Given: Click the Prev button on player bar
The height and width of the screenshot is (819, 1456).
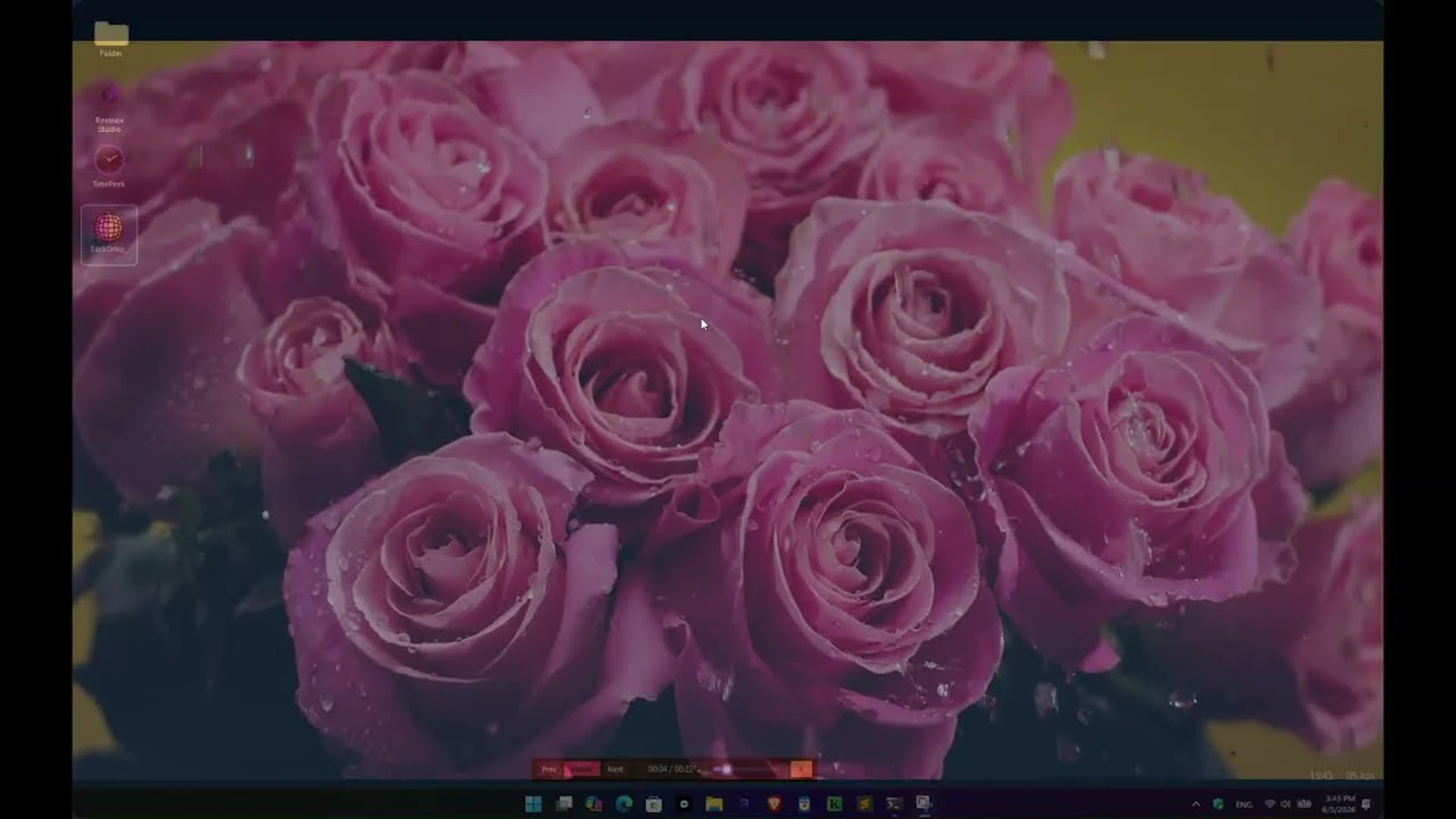Looking at the screenshot, I should tap(549, 769).
